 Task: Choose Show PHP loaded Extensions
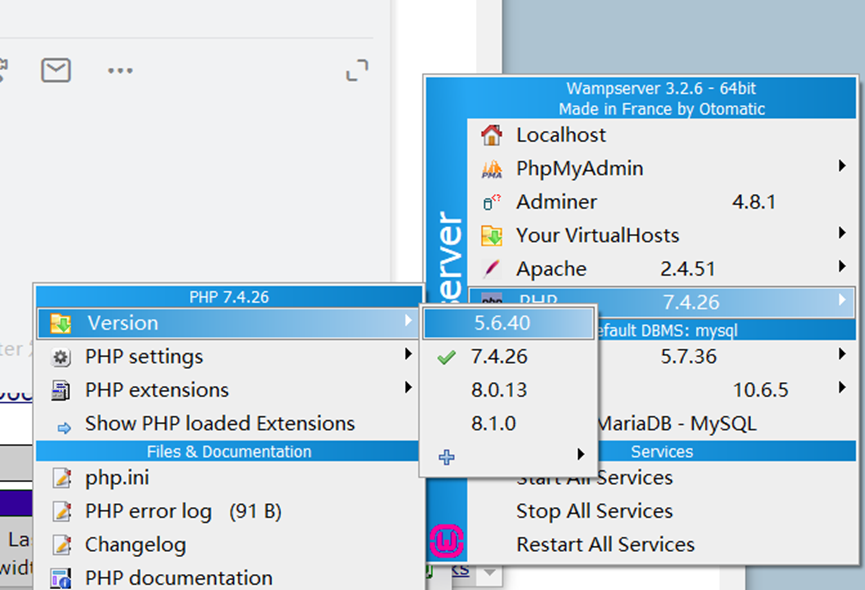[x=228, y=423]
